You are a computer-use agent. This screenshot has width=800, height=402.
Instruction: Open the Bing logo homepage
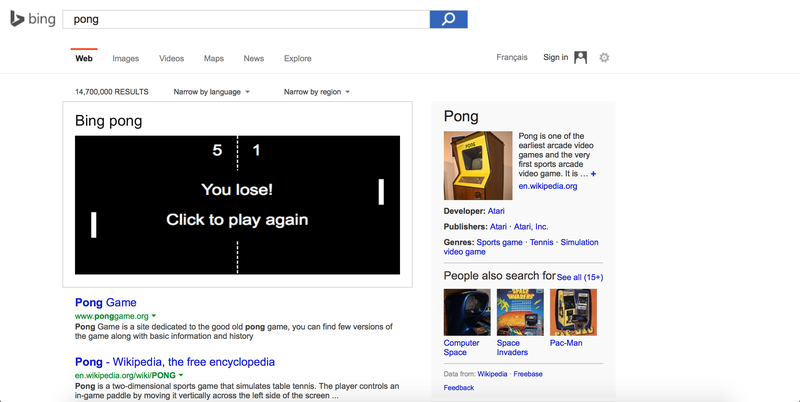click(33, 19)
